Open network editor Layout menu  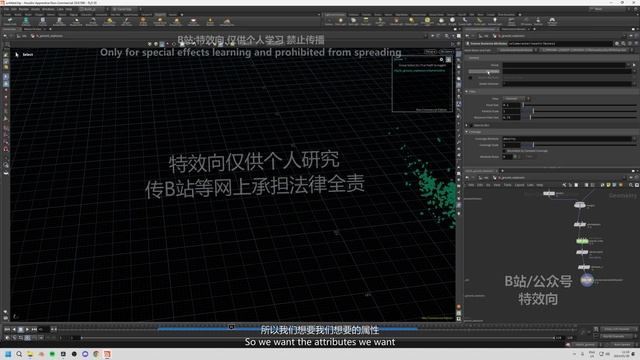pyautogui.click(x=519, y=185)
